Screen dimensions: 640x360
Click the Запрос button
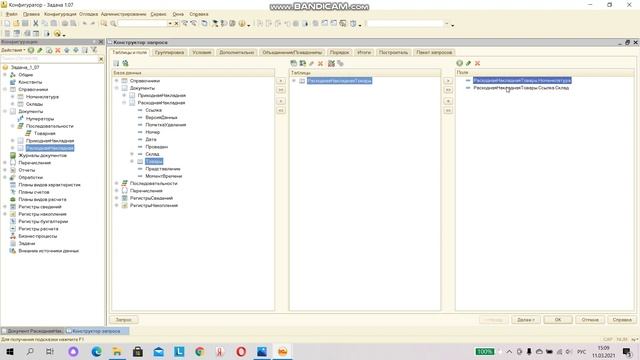[x=124, y=320]
